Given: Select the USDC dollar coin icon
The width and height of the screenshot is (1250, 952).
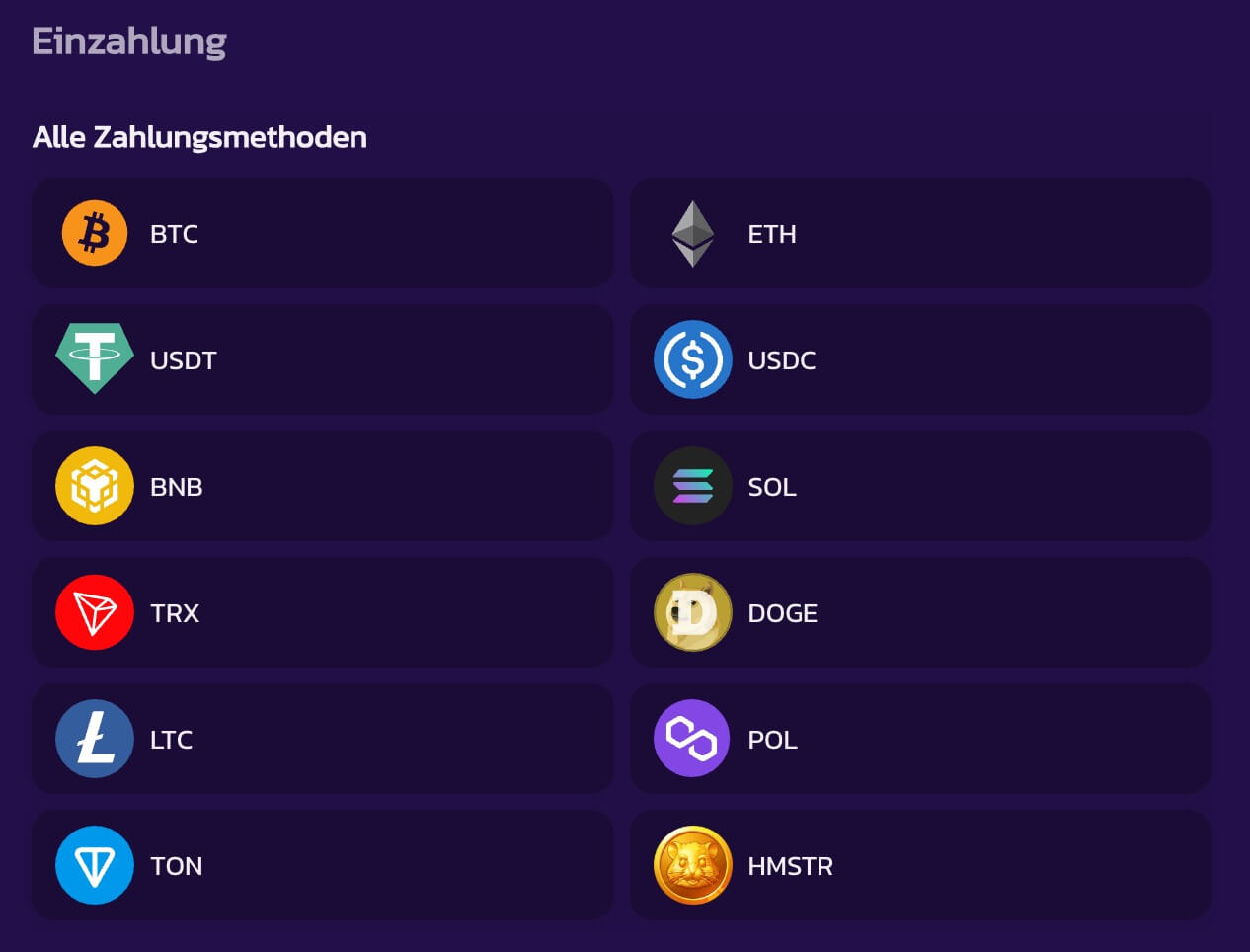Looking at the screenshot, I should (693, 359).
